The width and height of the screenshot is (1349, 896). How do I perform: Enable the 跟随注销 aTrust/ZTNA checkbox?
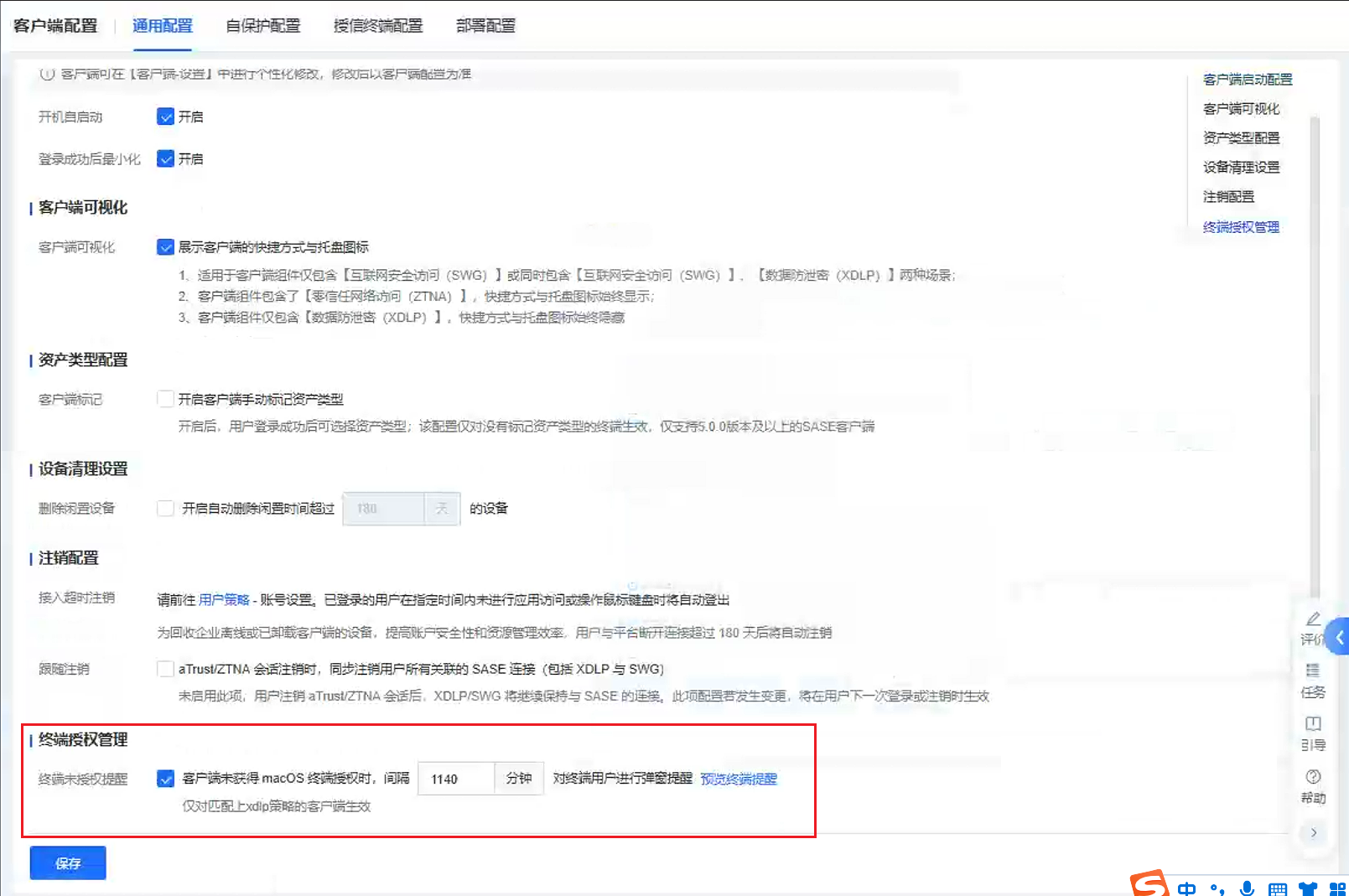point(165,669)
